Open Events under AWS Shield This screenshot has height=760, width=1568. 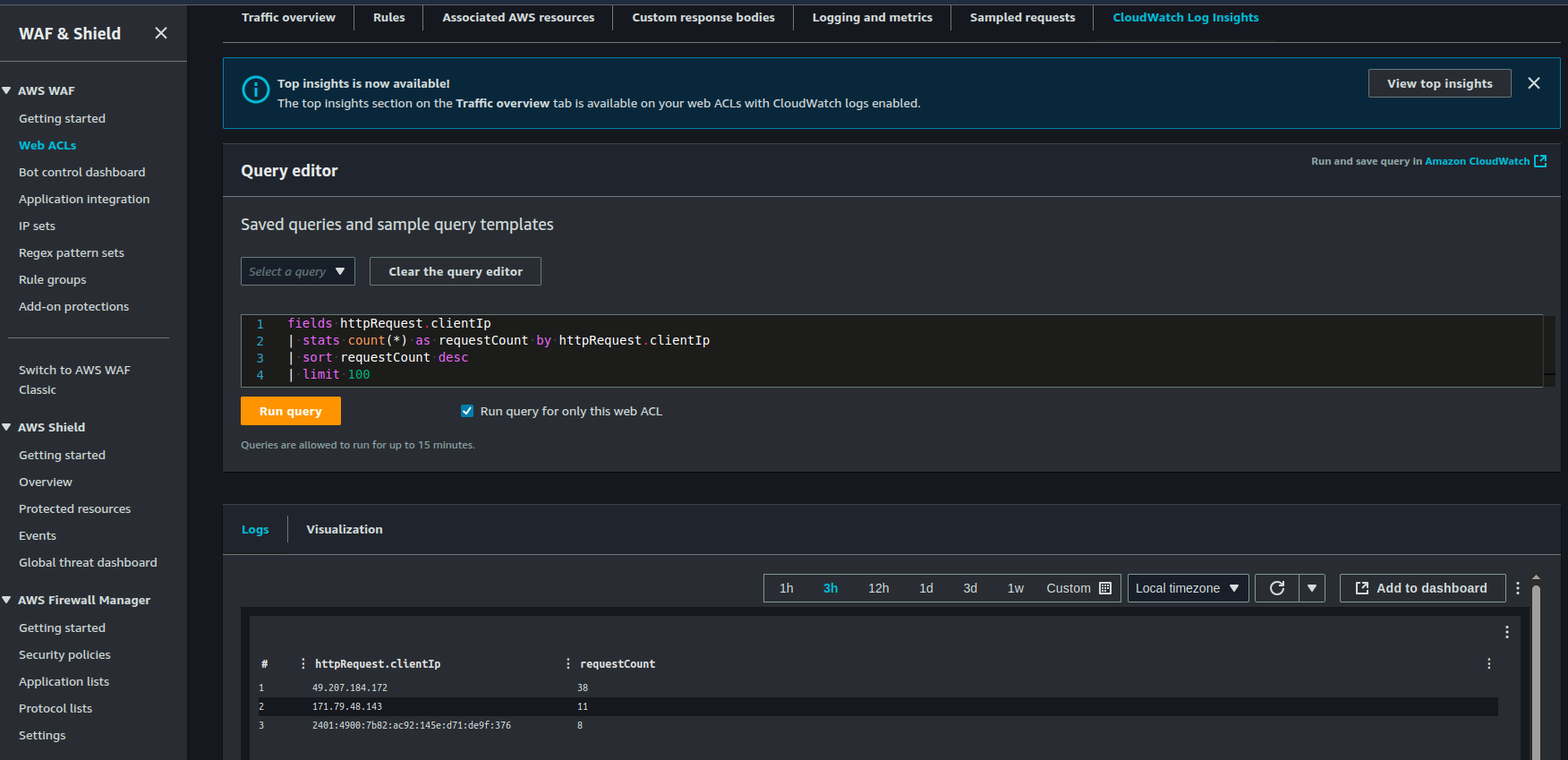(38, 535)
